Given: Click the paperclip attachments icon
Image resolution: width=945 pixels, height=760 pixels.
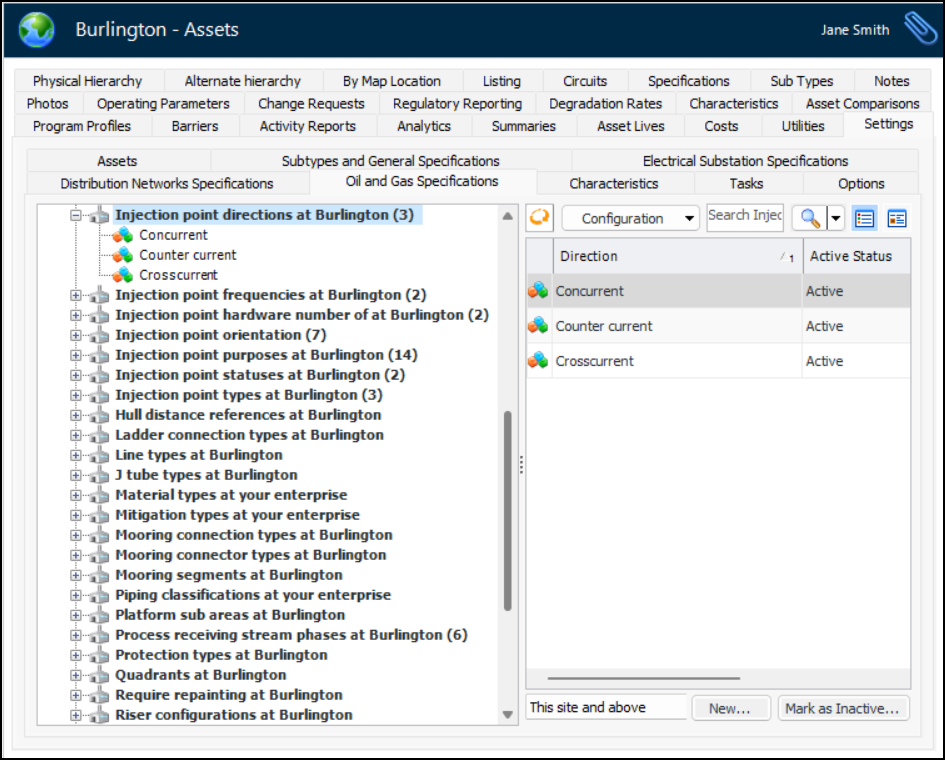Looking at the screenshot, I should pyautogui.click(x=919, y=29).
